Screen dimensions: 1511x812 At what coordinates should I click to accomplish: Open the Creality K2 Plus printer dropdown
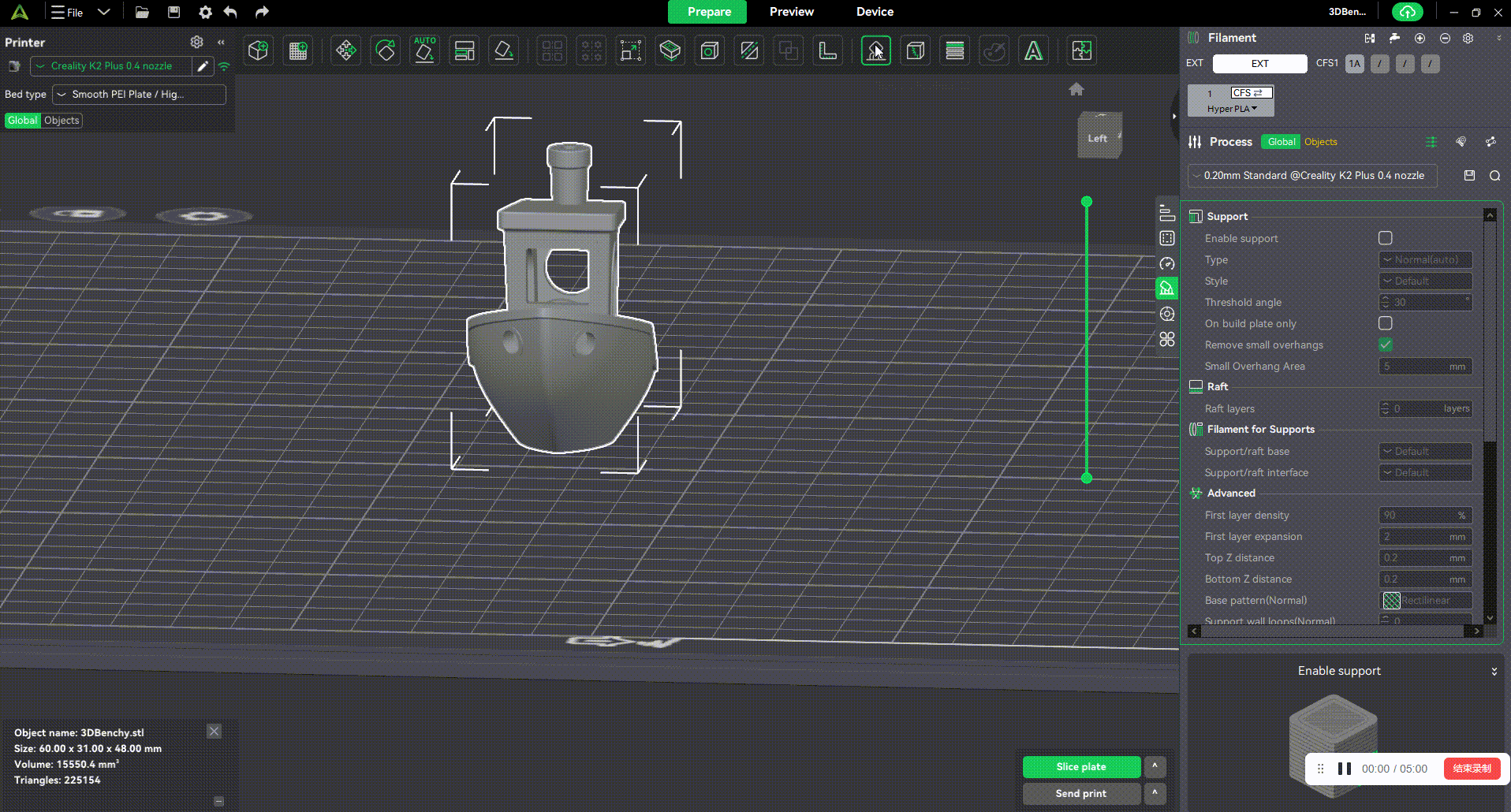coord(111,66)
